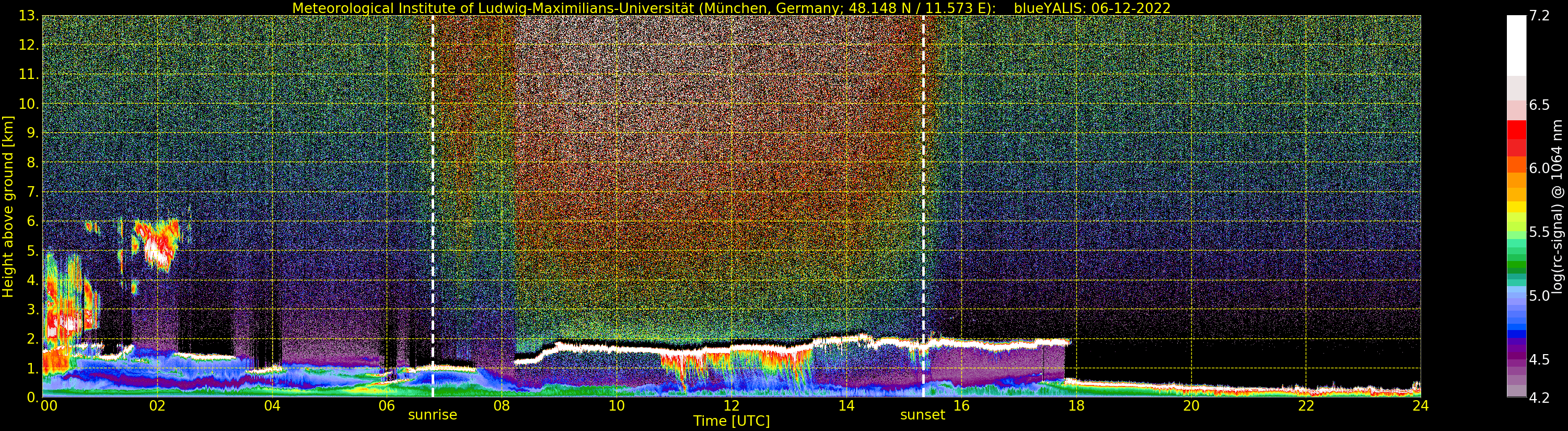1568x431 pixels.
Task: Click the x-axis tick label '24'
Action: click(1420, 406)
